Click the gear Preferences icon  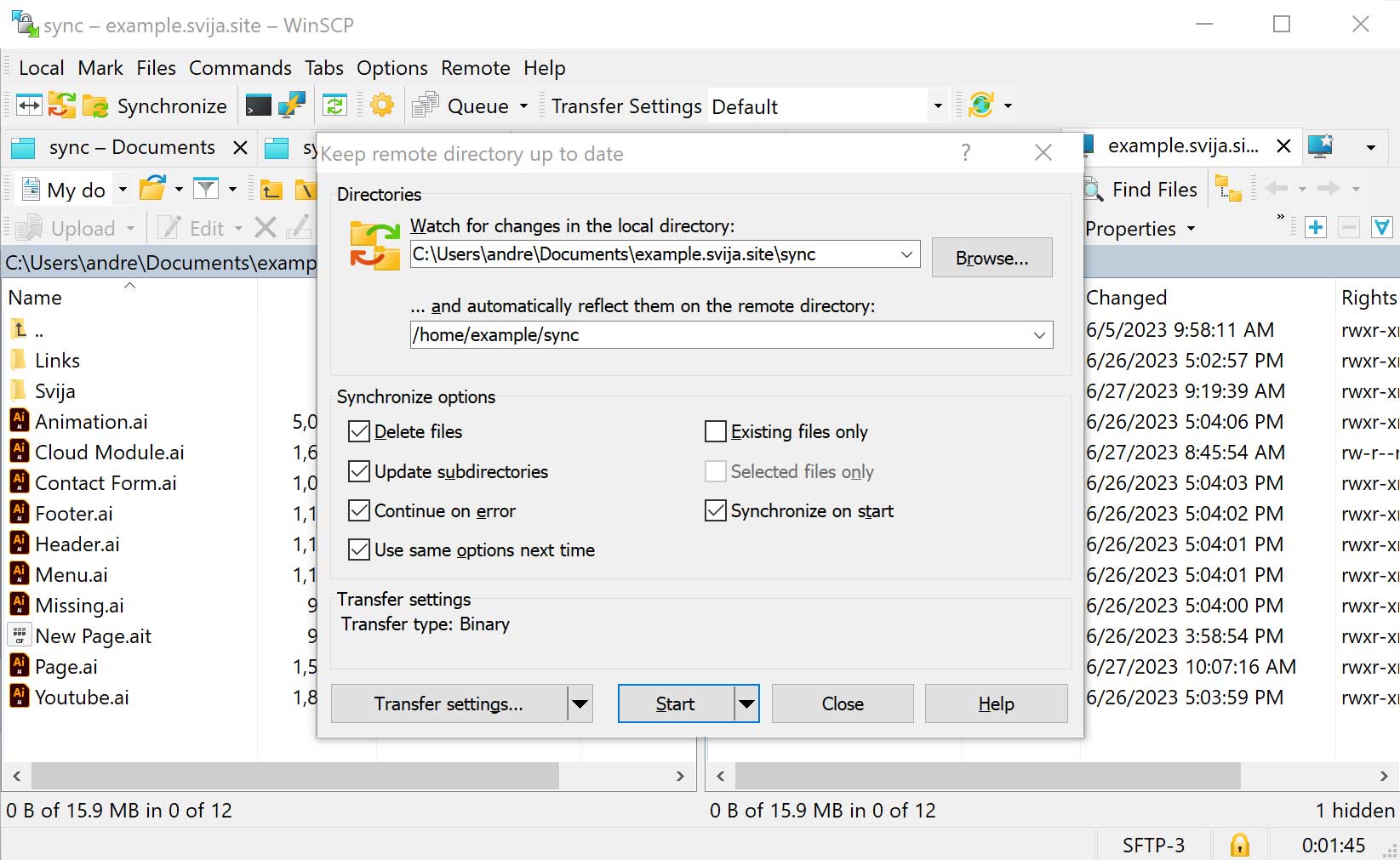[x=382, y=105]
